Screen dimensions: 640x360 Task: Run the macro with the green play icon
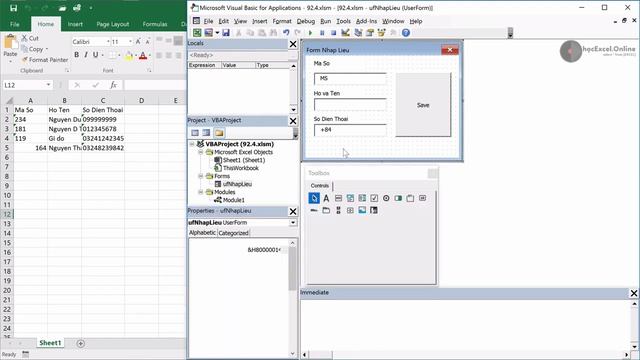[310, 33]
